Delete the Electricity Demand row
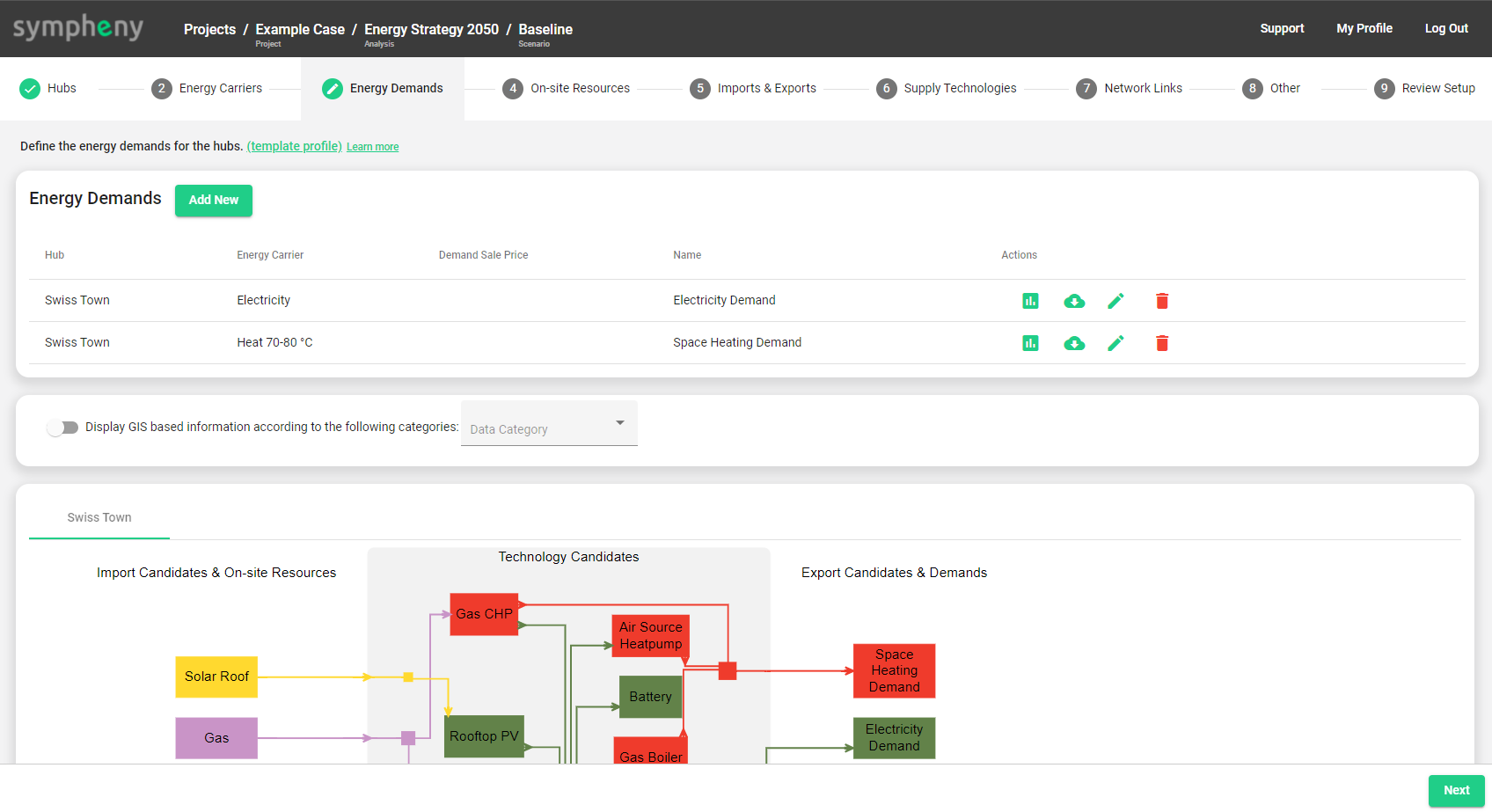Screen dimensions: 1492x812 1161,301
